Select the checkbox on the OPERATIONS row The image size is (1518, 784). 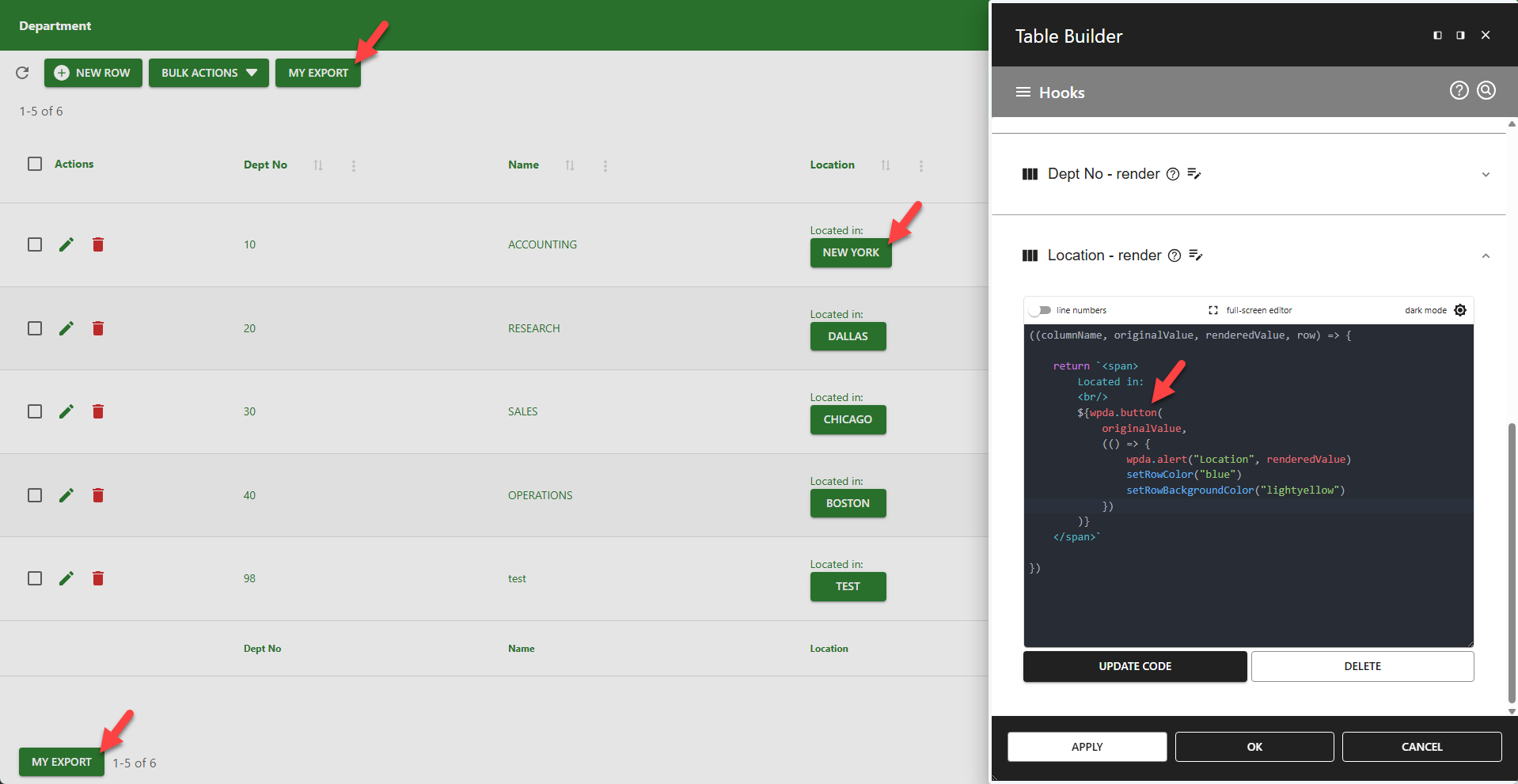point(35,495)
